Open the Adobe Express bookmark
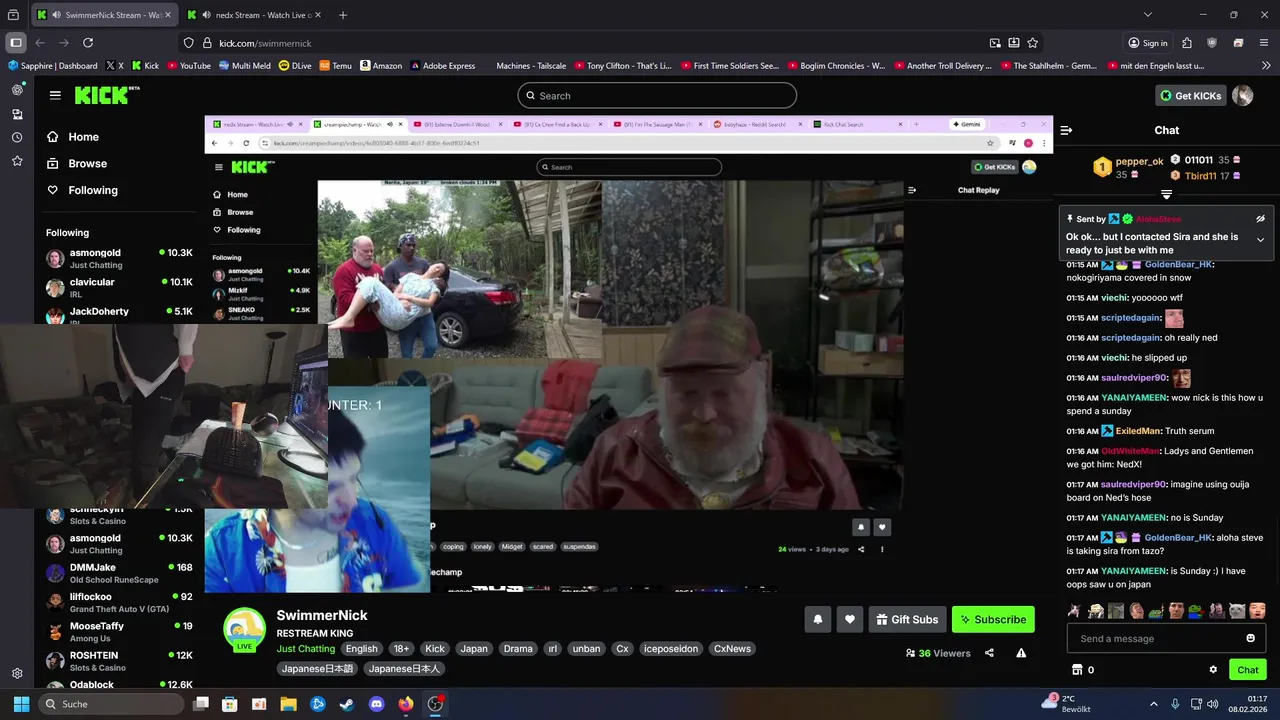 tap(442, 66)
